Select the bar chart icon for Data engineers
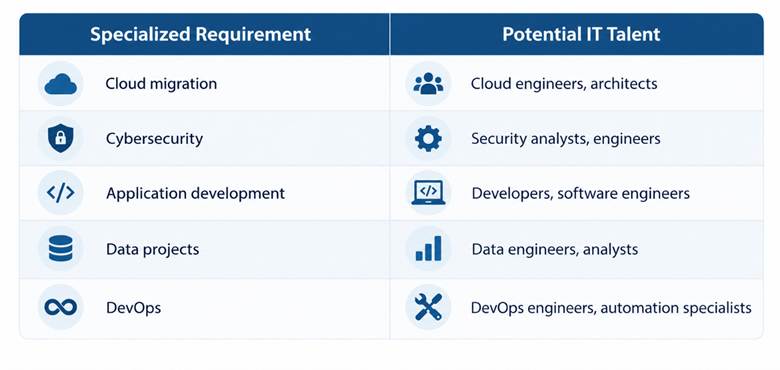780x370 pixels. (428, 249)
